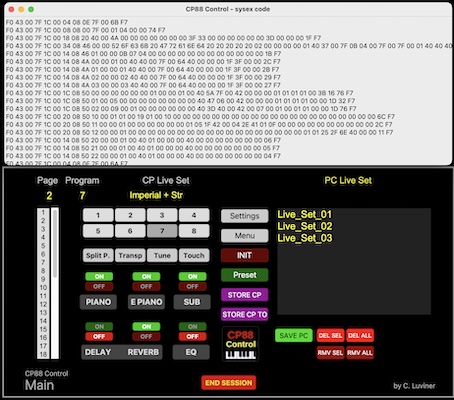The width and height of the screenshot is (454, 400).
Task: Open the Split P. setting
Action: [x=98, y=256]
